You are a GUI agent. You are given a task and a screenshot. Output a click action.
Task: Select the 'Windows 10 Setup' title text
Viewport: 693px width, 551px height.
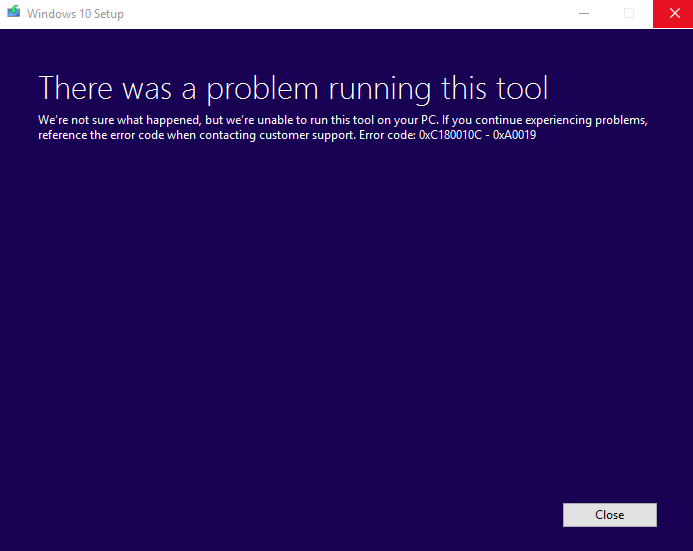point(75,14)
